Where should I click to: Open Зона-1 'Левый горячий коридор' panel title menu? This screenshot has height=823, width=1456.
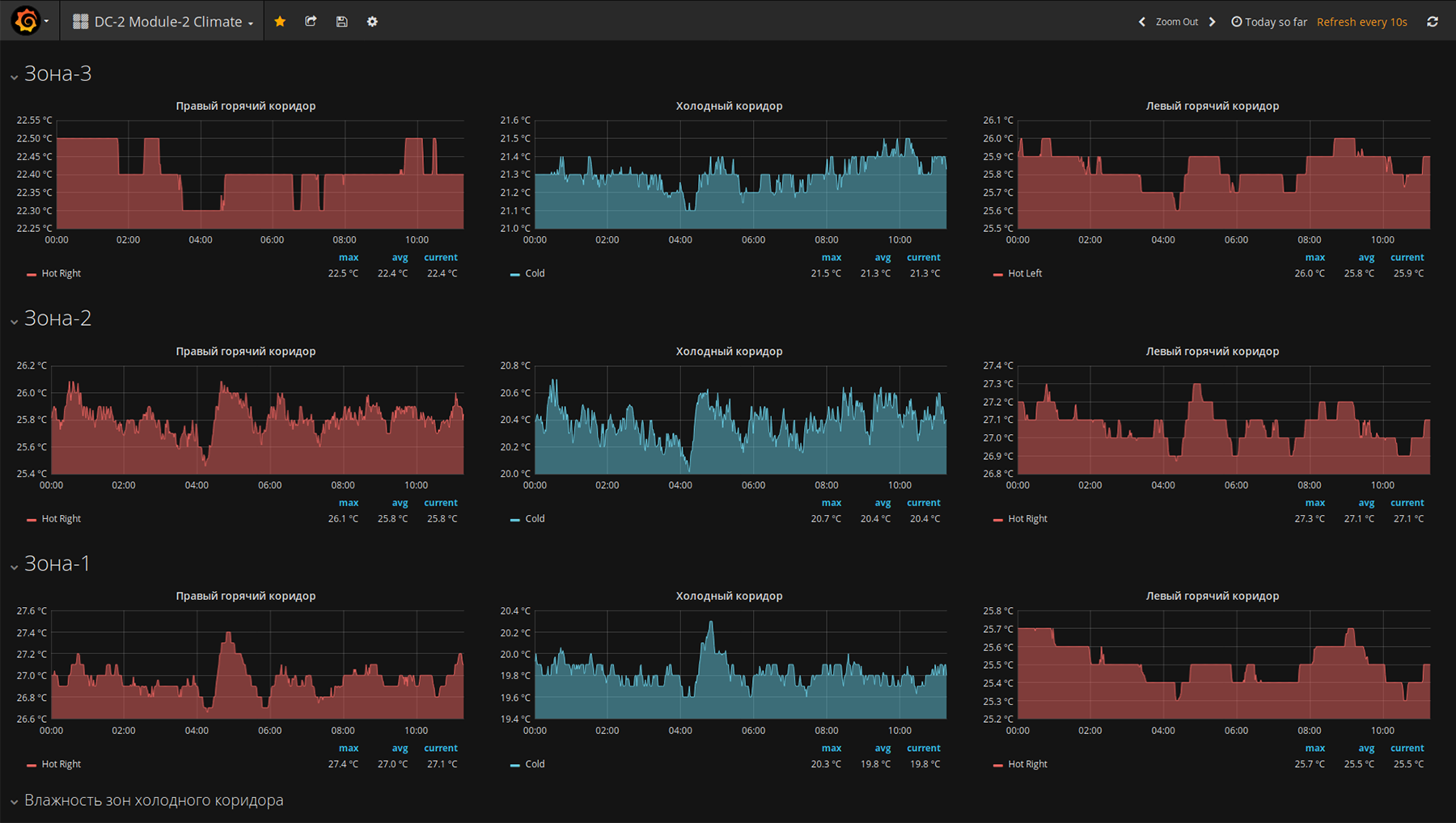(1213, 596)
